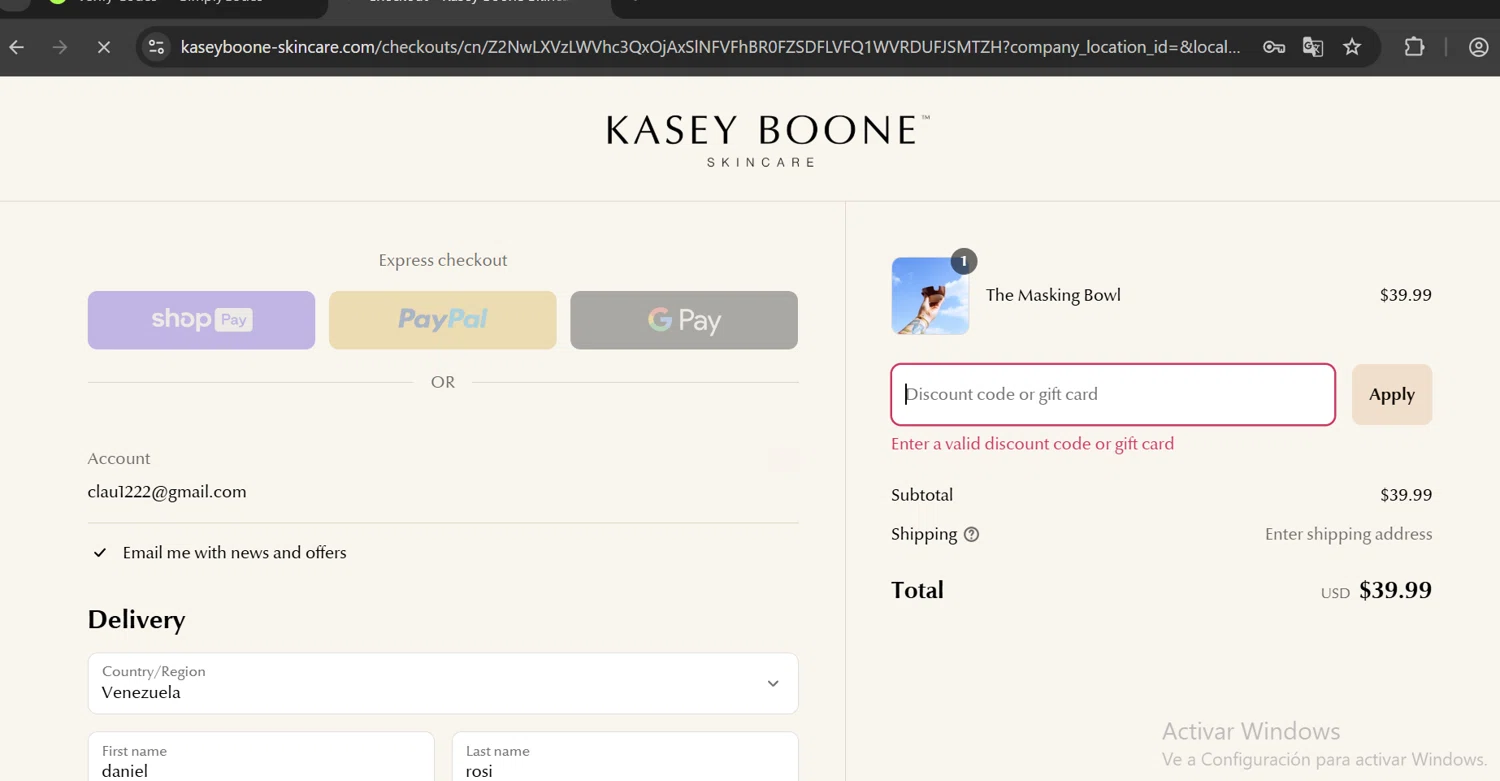Open site information icon in address bar
Screen dimensions: 1500x781
click(156, 47)
